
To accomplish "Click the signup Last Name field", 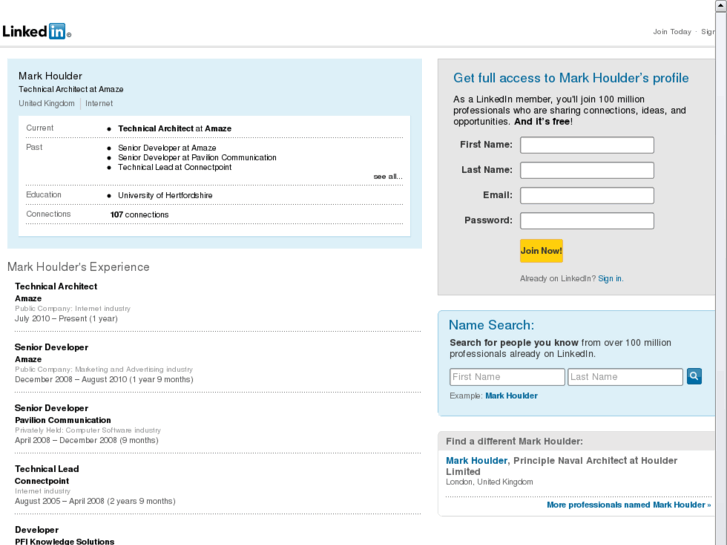I will point(587,170).
